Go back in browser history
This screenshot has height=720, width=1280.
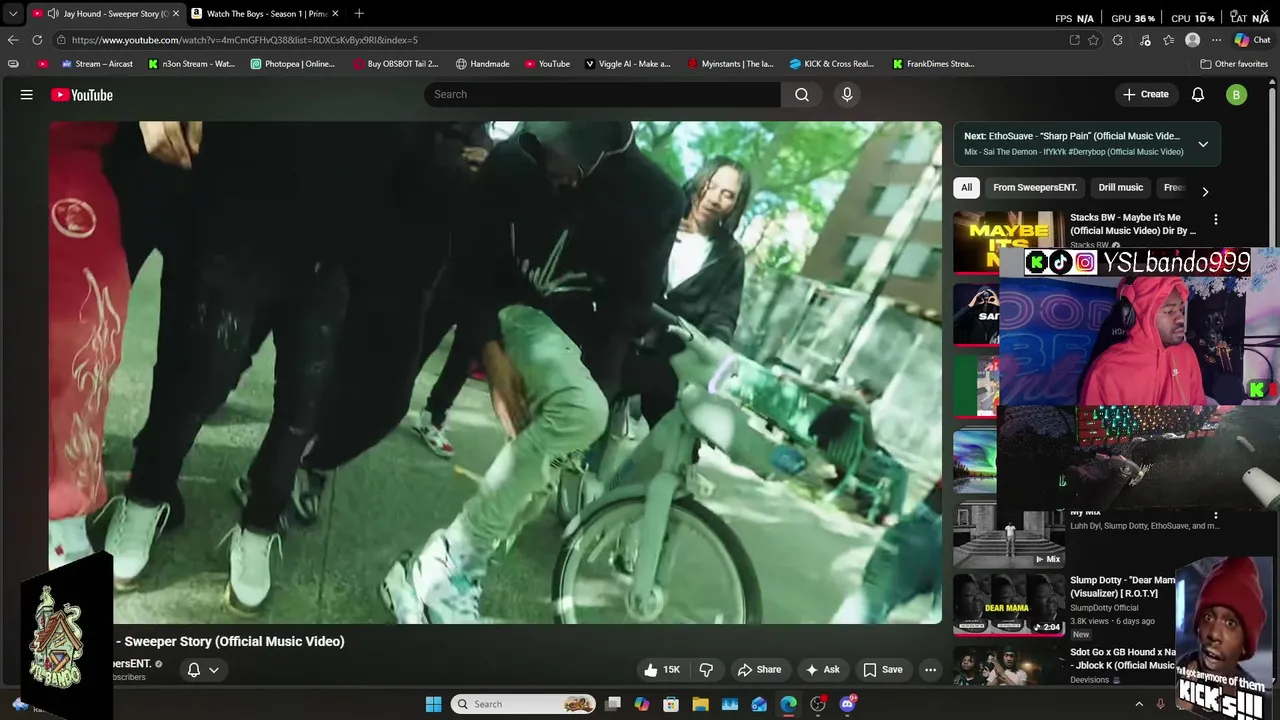(13, 40)
